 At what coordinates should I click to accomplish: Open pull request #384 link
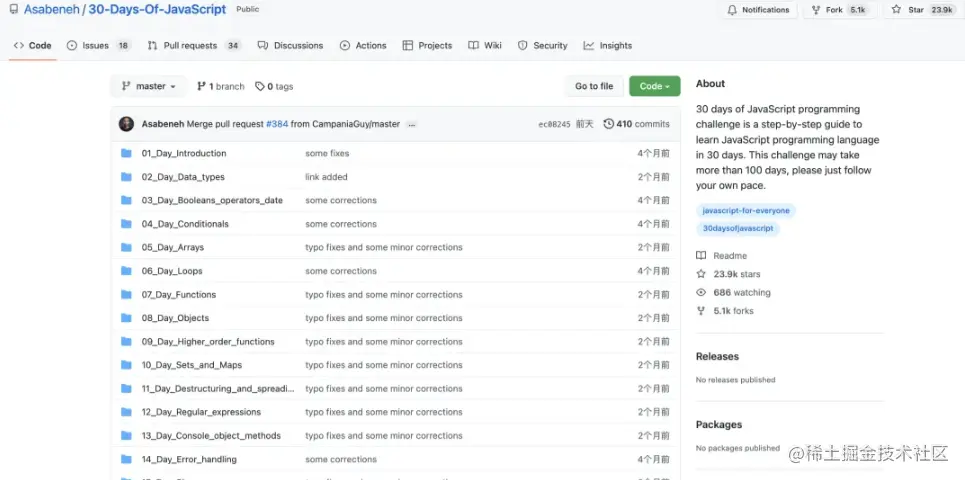277,124
